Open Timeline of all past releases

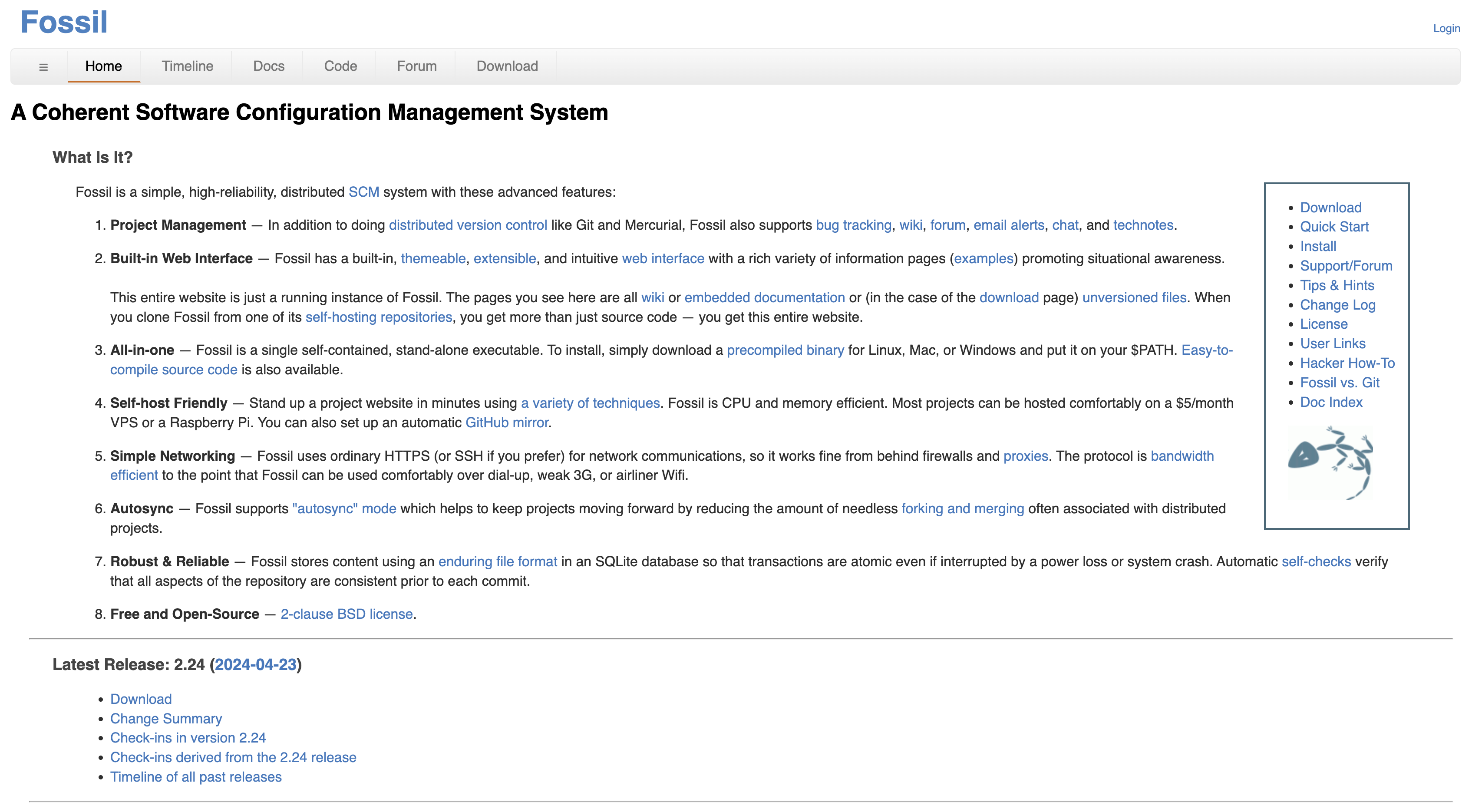coord(196,776)
